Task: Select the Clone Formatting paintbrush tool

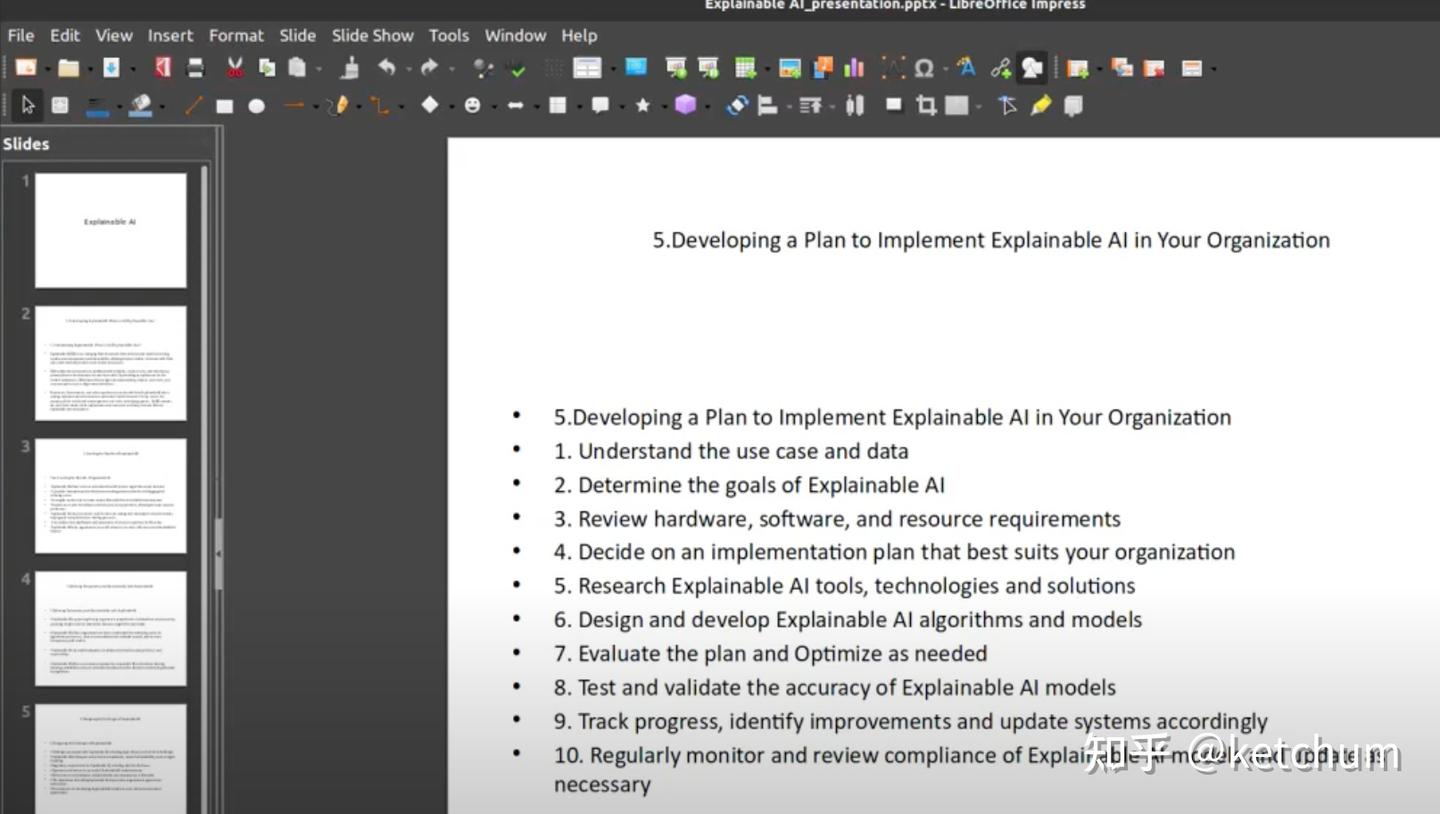Action: click(x=350, y=67)
